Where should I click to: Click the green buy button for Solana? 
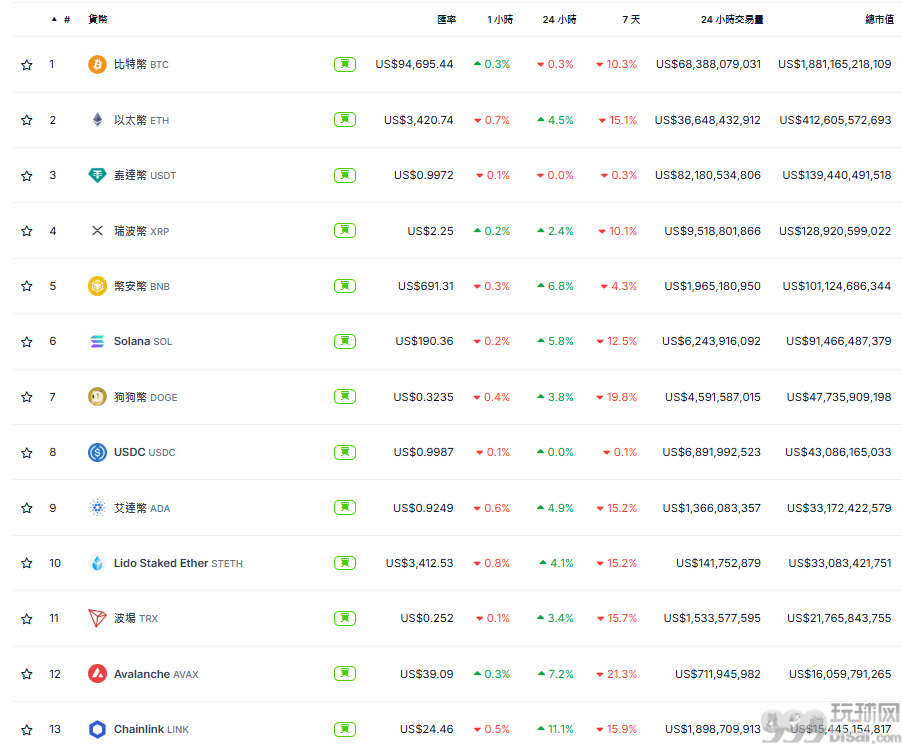(x=345, y=341)
